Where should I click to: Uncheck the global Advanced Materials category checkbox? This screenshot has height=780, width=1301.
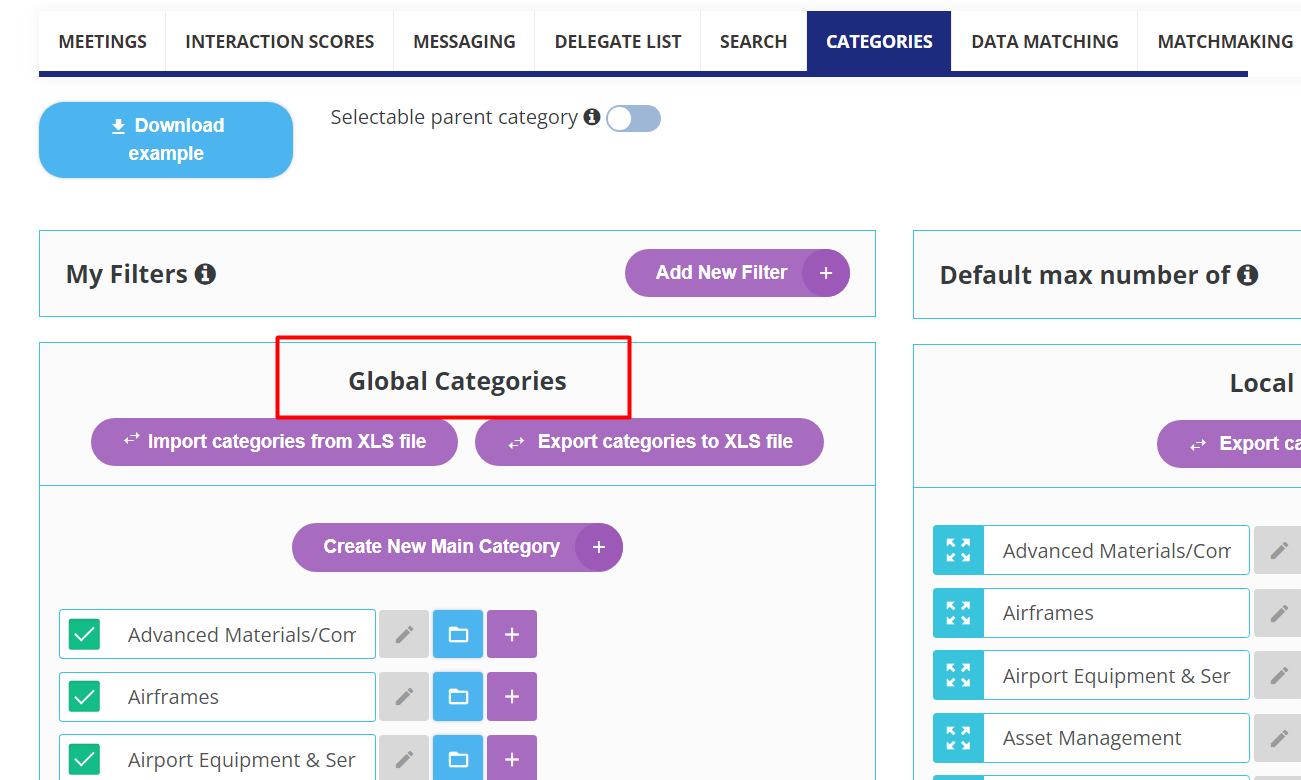[x=84, y=635]
